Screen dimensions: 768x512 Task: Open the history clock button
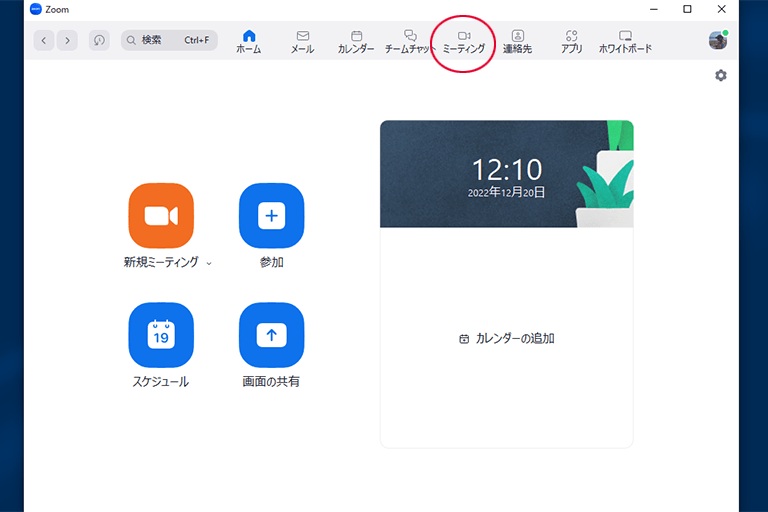tap(99, 40)
